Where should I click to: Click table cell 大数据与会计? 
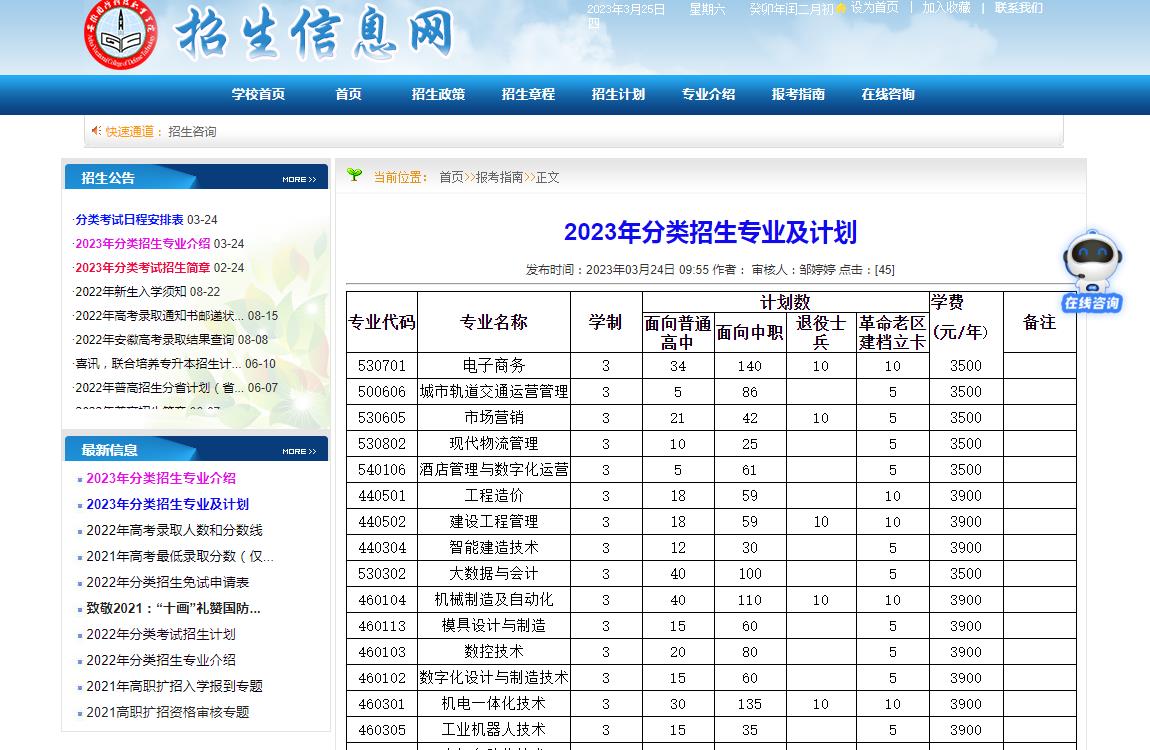pos(494,573)
